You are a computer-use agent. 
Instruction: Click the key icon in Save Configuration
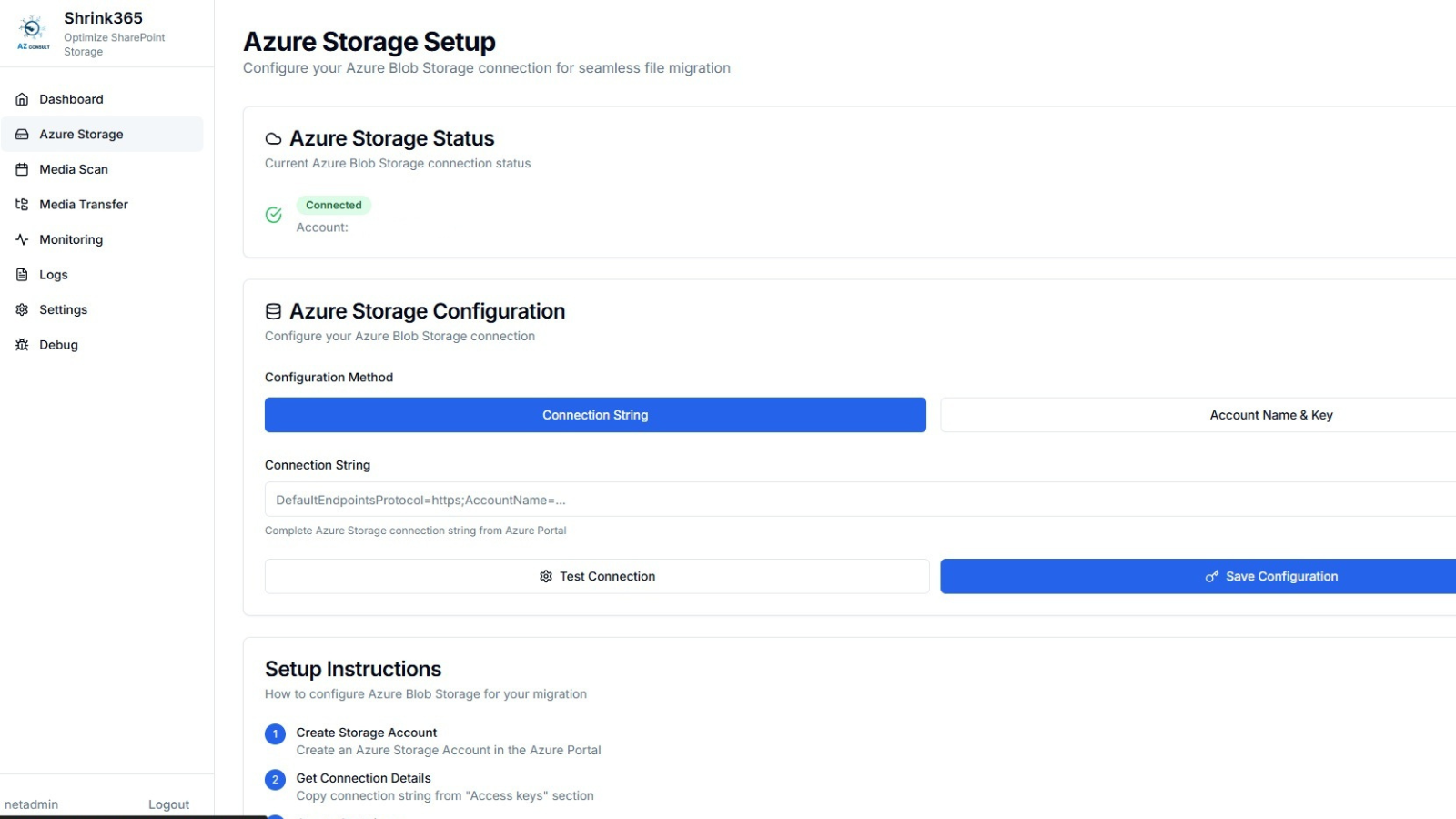pyautogui.click(x=1212, y=577)
